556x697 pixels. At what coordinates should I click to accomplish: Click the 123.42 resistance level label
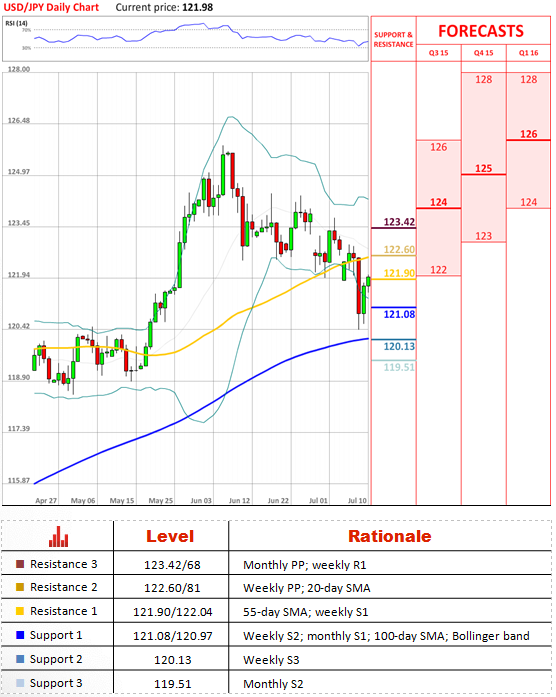tap(399, 222)
